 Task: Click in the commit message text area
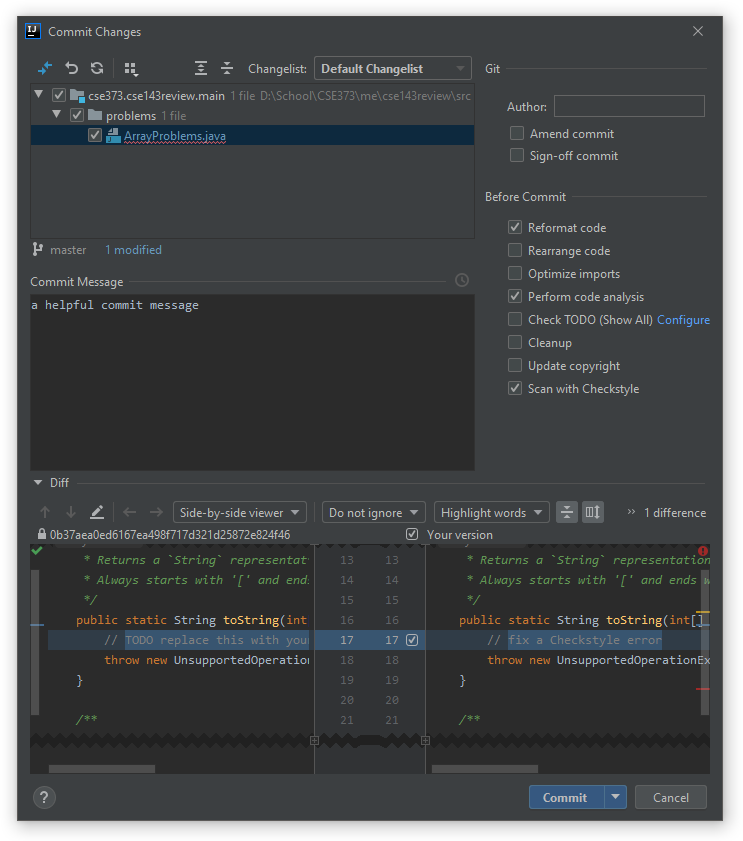(x=252, y=382)
